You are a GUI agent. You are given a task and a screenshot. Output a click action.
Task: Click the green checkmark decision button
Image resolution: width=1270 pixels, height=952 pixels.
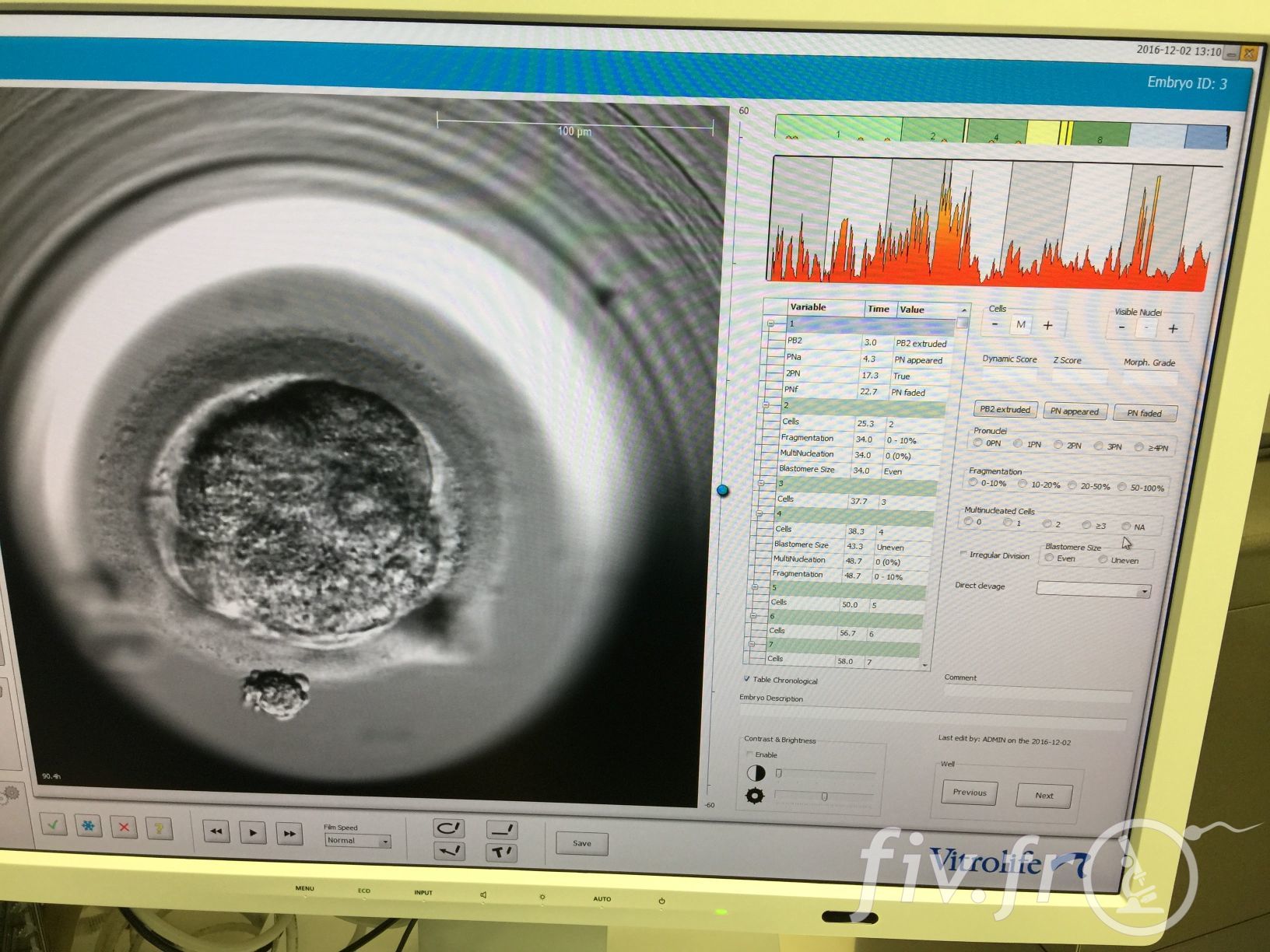pyautogui.click(x=54, y=825)
